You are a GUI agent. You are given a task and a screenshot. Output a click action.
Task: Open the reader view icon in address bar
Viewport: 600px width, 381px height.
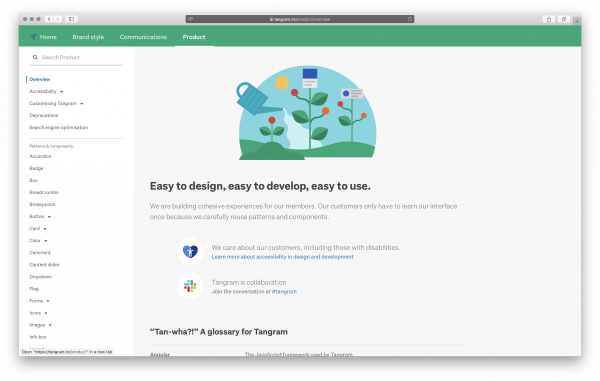point(190,19)
